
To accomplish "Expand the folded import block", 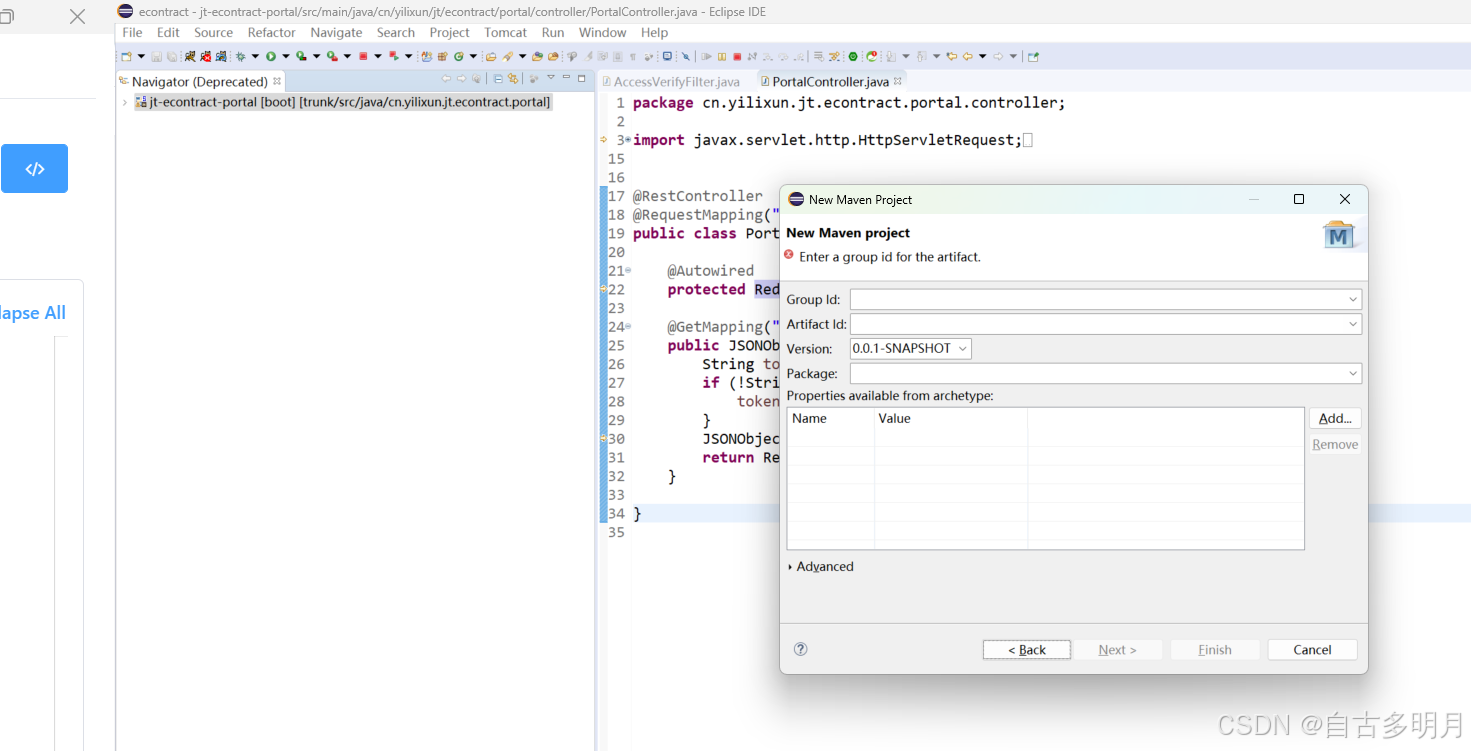I will click(627, 140).
